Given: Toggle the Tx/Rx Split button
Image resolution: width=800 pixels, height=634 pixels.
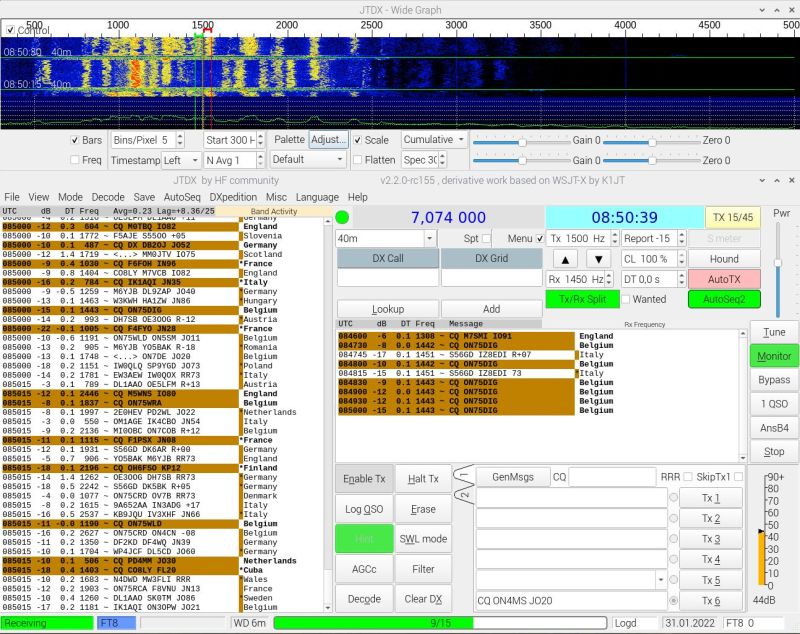Looking at the screenshot, I should coord(582,299).
